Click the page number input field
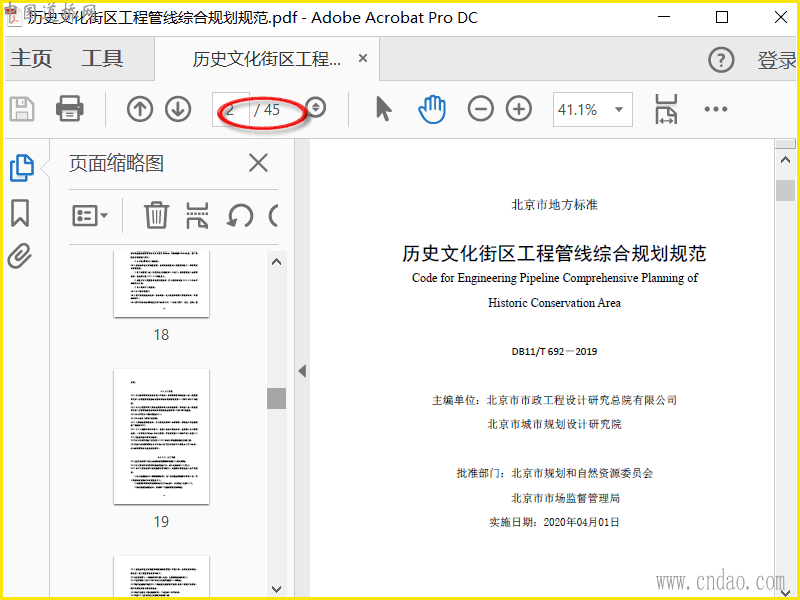Image resolution: width=800 pixels, height=600 pixels. [x=231, y=109]
